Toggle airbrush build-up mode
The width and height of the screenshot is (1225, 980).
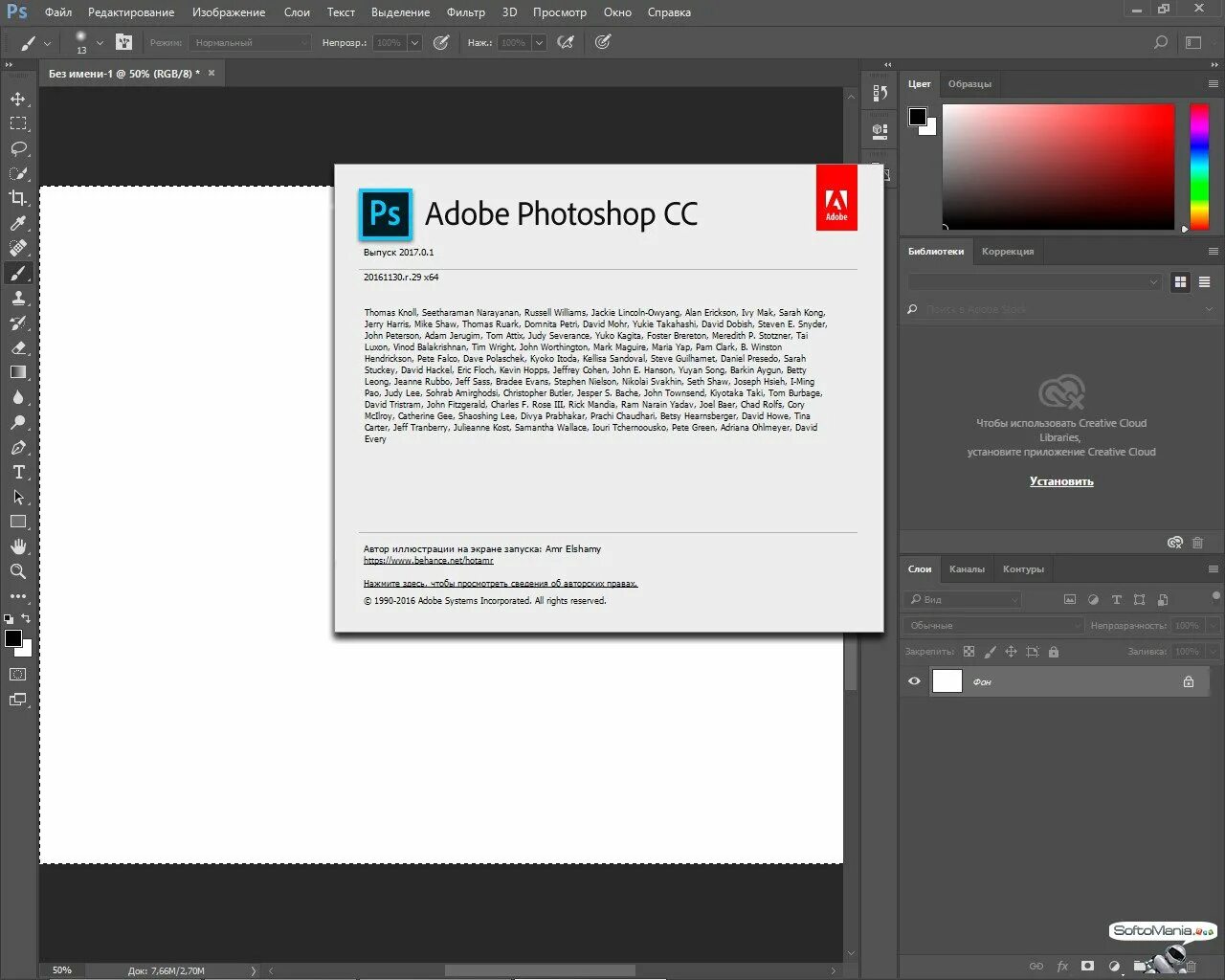pos(566,42)
